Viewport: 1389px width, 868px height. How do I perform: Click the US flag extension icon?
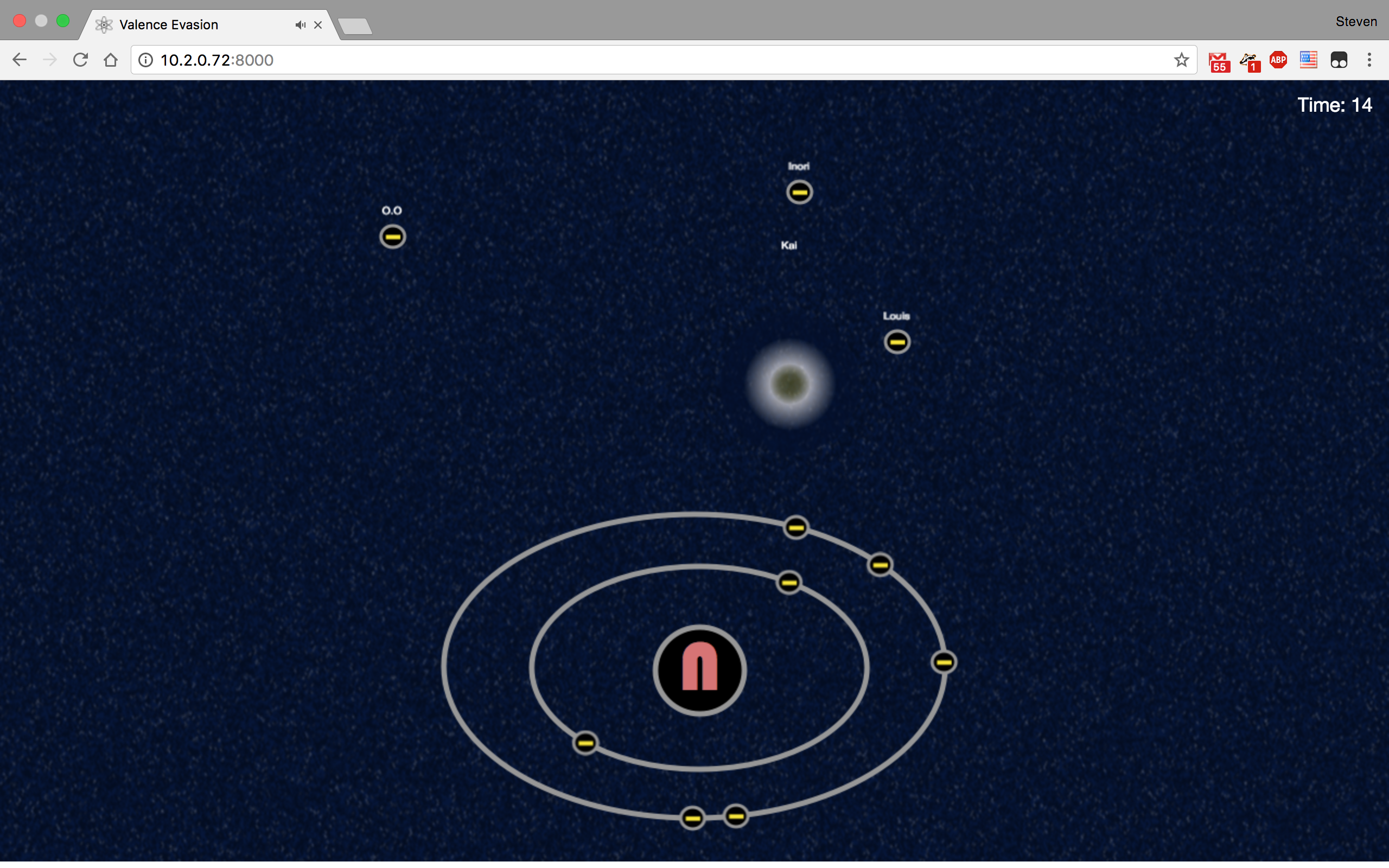1308,60
